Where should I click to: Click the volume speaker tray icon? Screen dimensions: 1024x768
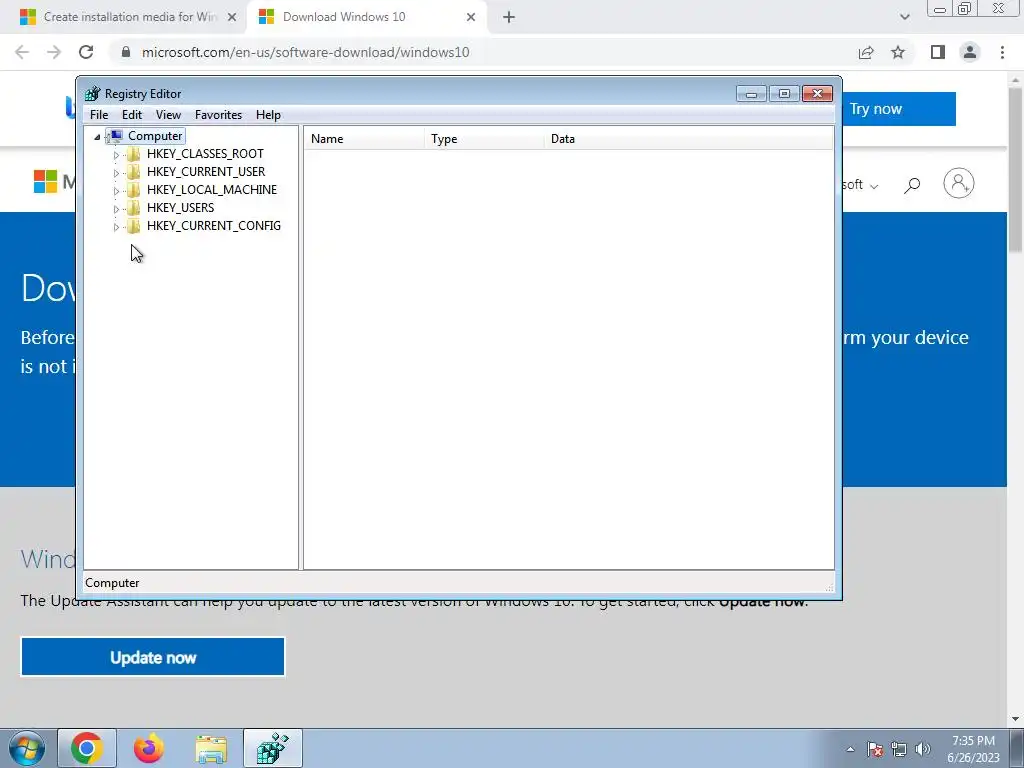click(x=923, y=749)
